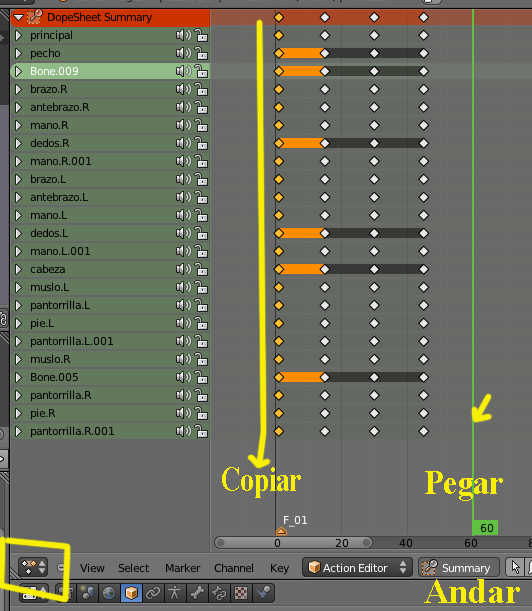
Task: Mute the pie.L channel
Action: 184,323
